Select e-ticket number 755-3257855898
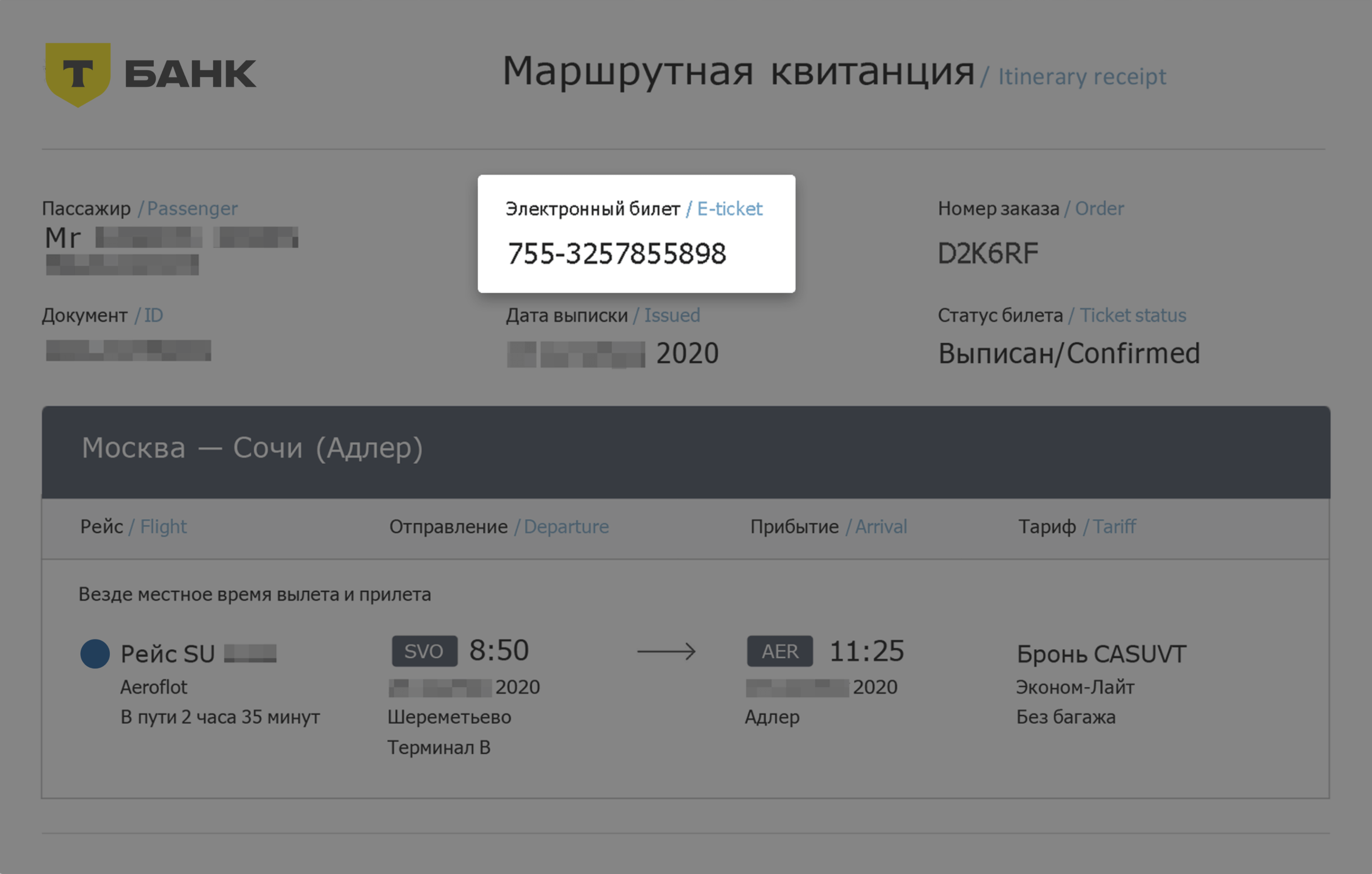 point(617,254)
